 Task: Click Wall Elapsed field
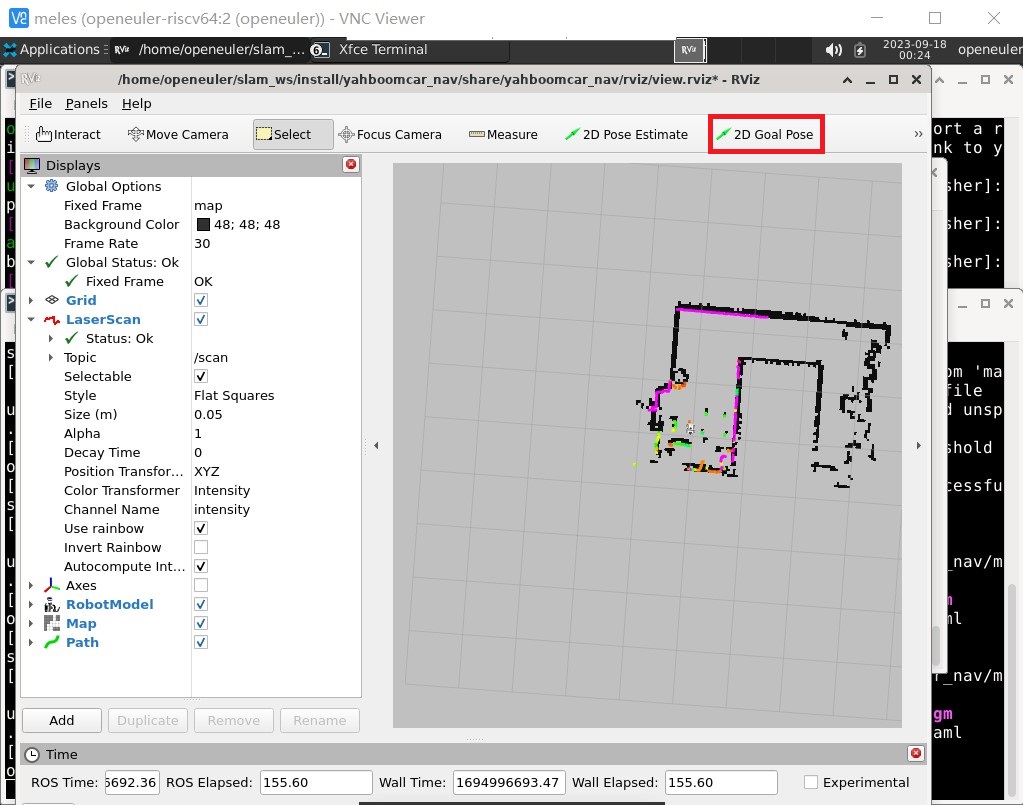click(721, 782)
